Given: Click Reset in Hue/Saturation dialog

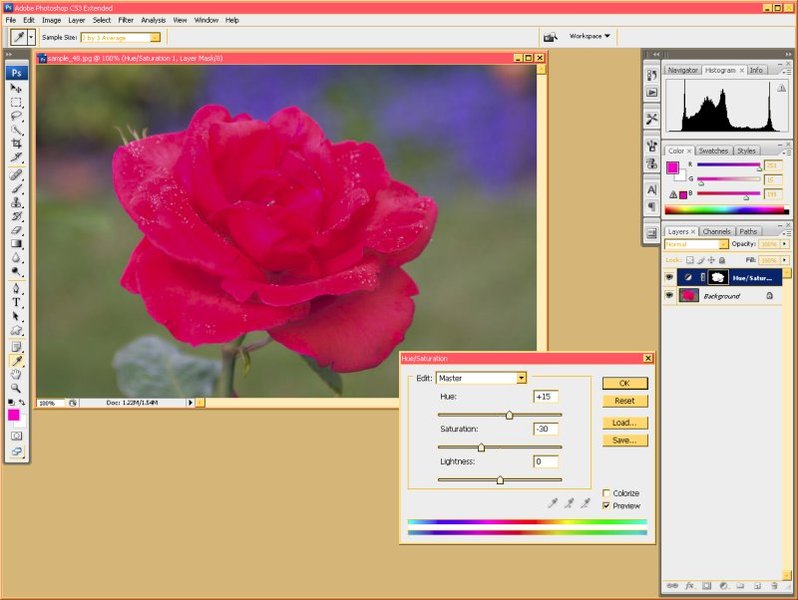Looking at the screenshot, I should [x=625, y=401].
